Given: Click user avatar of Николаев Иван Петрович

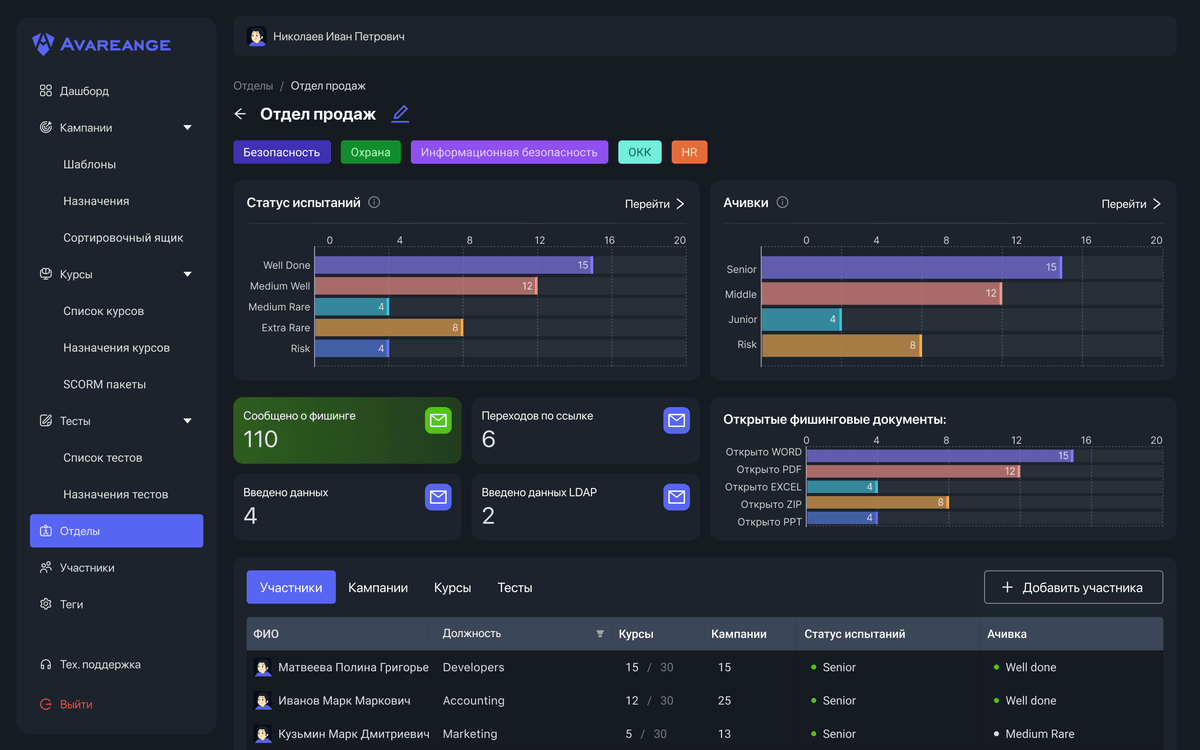Looking at the screenshot, I should tap(257, 37).
